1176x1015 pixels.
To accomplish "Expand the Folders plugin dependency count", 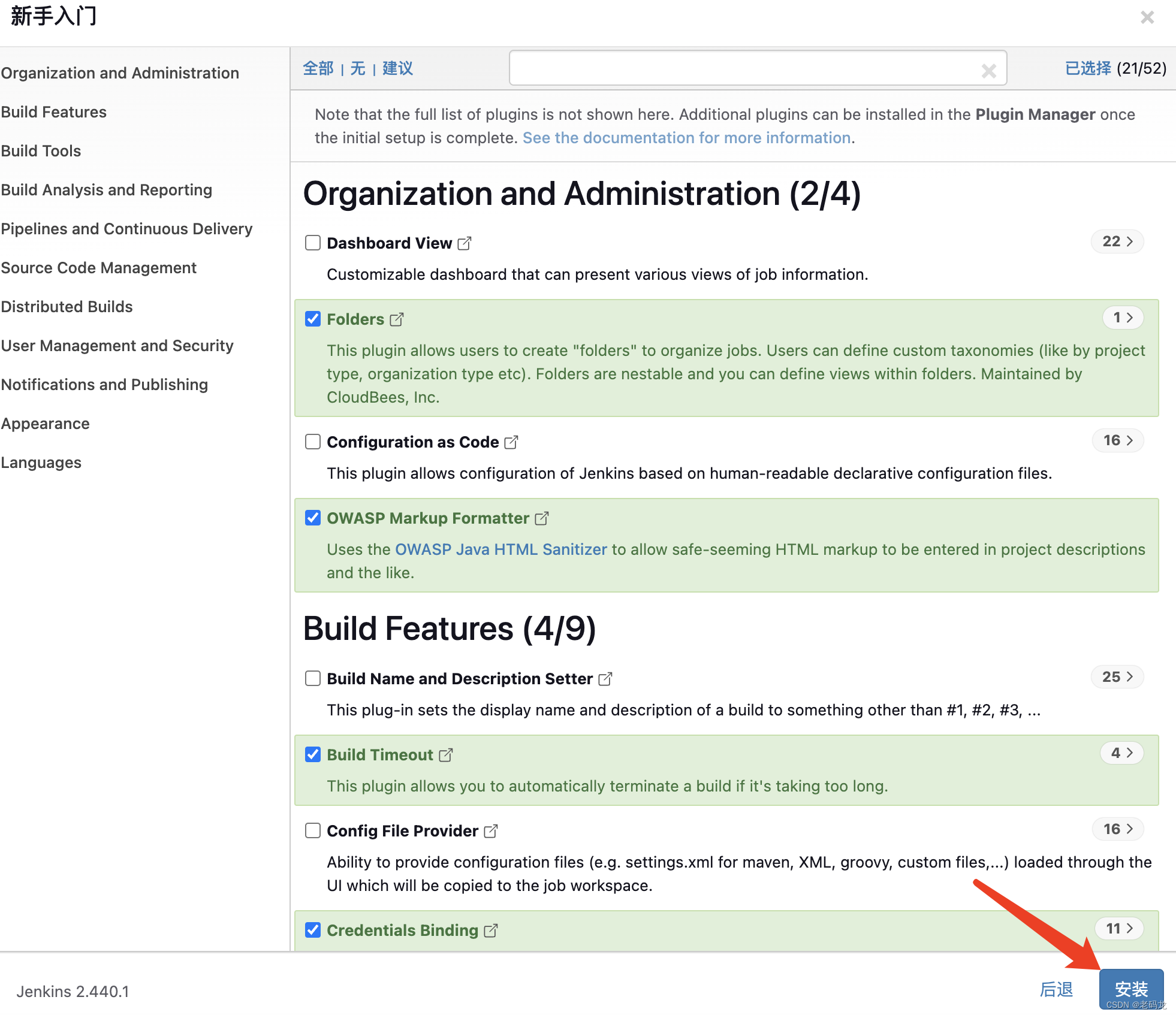I will pyautogui.click(x=1120, y=318).
